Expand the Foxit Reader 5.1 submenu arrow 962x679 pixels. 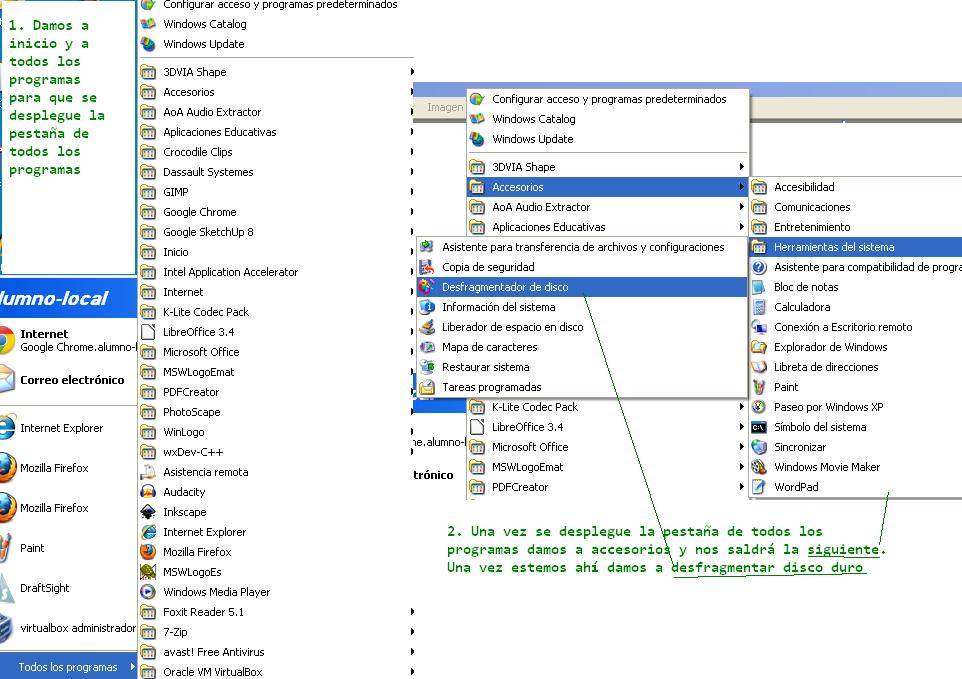point(412,612)
